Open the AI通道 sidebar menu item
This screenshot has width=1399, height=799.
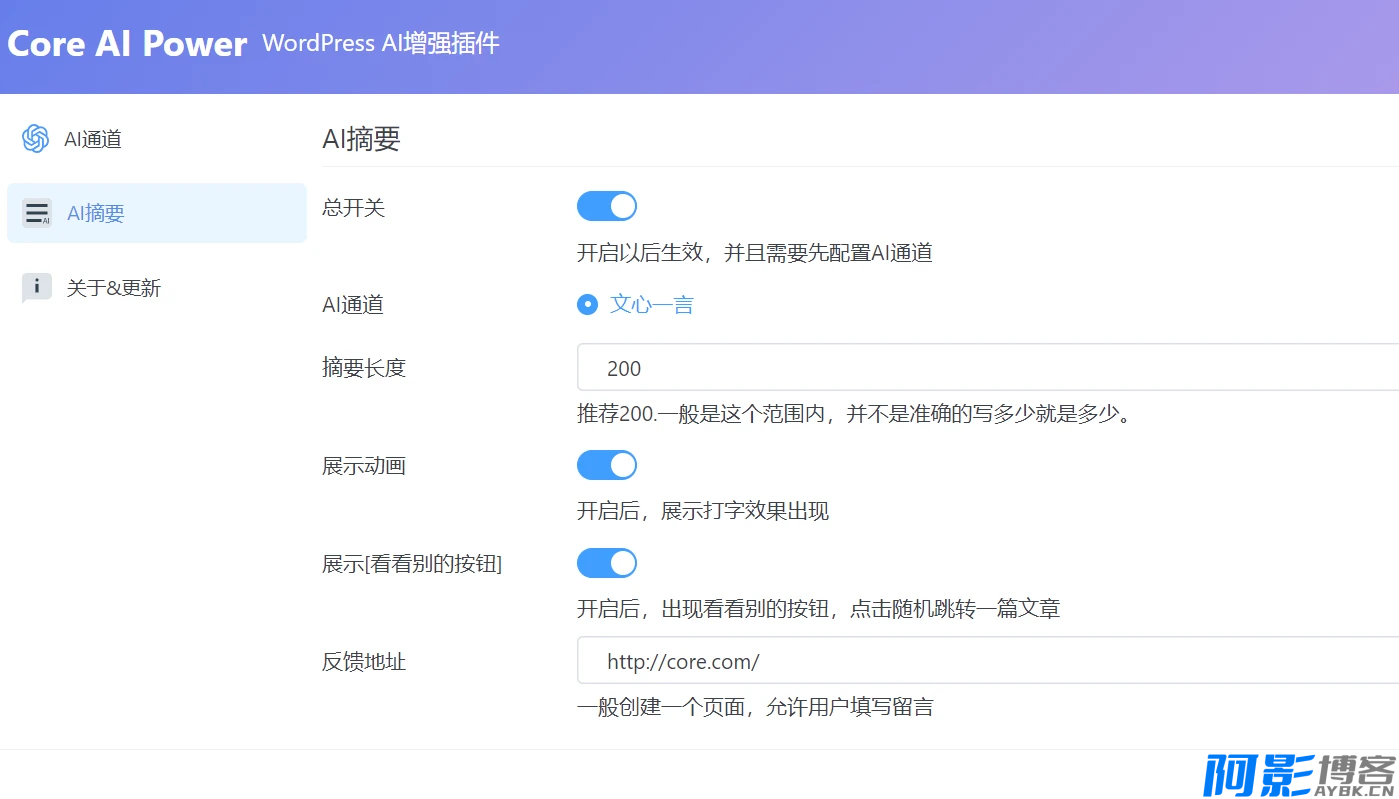(157, 139)
